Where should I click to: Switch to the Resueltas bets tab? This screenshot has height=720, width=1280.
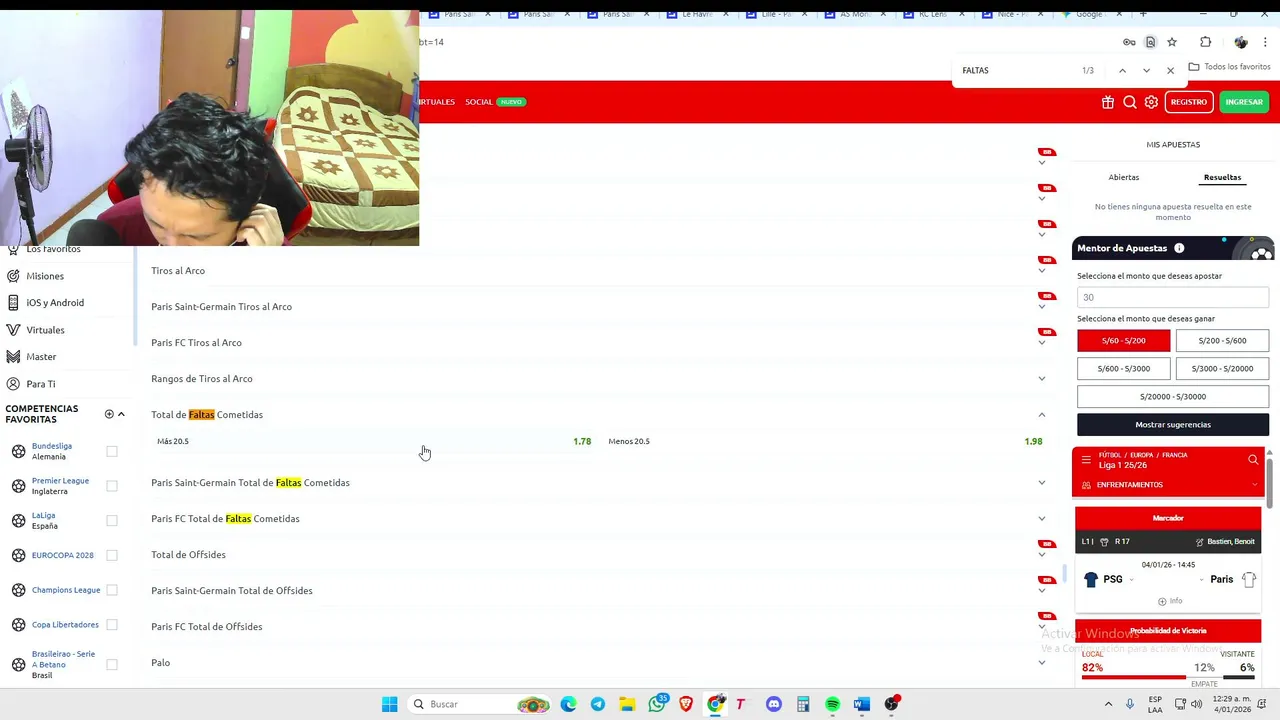[x=1222, y=177]
